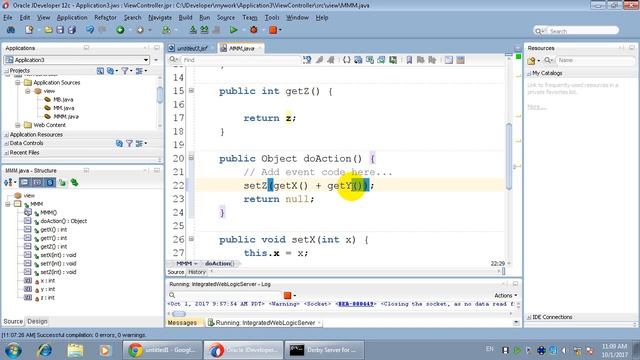Click the Windows Start button
This screenshot has width=640, height=360.
(x=13, y=350)
